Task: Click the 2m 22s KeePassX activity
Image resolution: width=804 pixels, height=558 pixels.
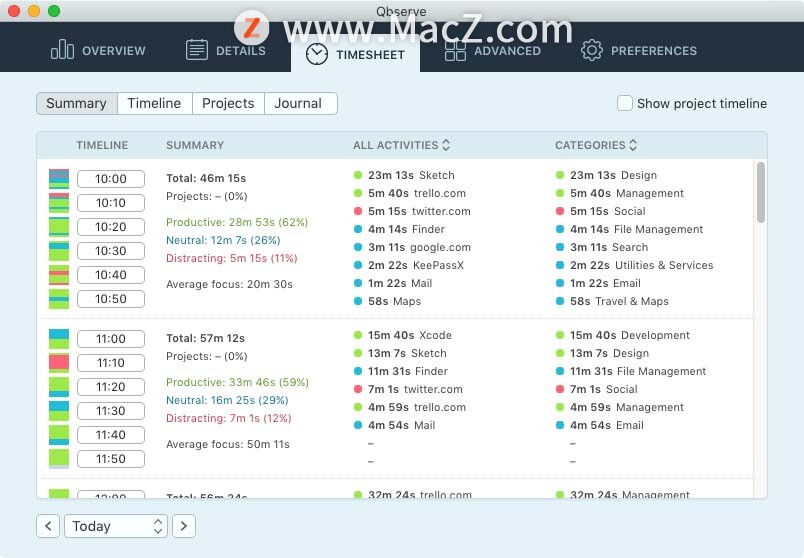Action: click(x=409, y=265)
